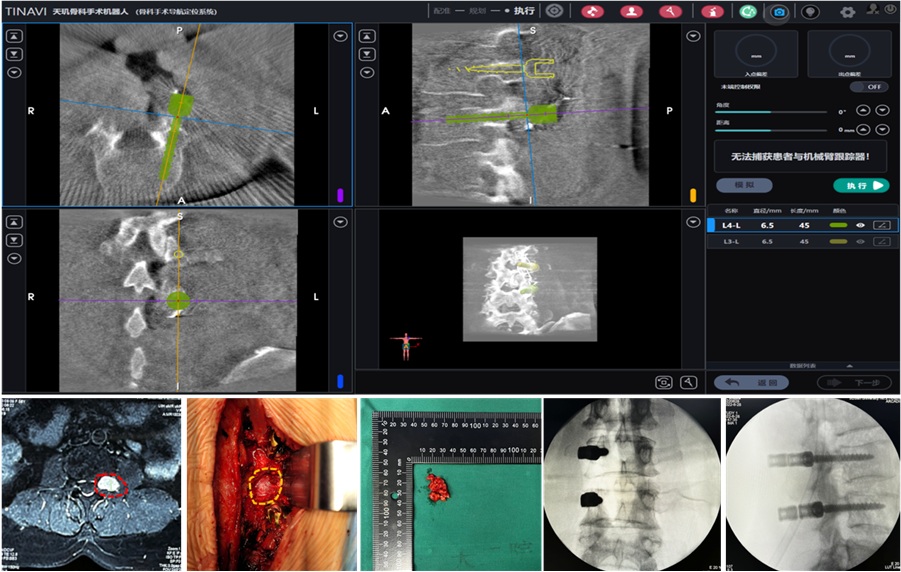Expand the circled chevron under sagittal view arrows
The width and height of the screenshot is (901, 572).
tap(367, 72)
